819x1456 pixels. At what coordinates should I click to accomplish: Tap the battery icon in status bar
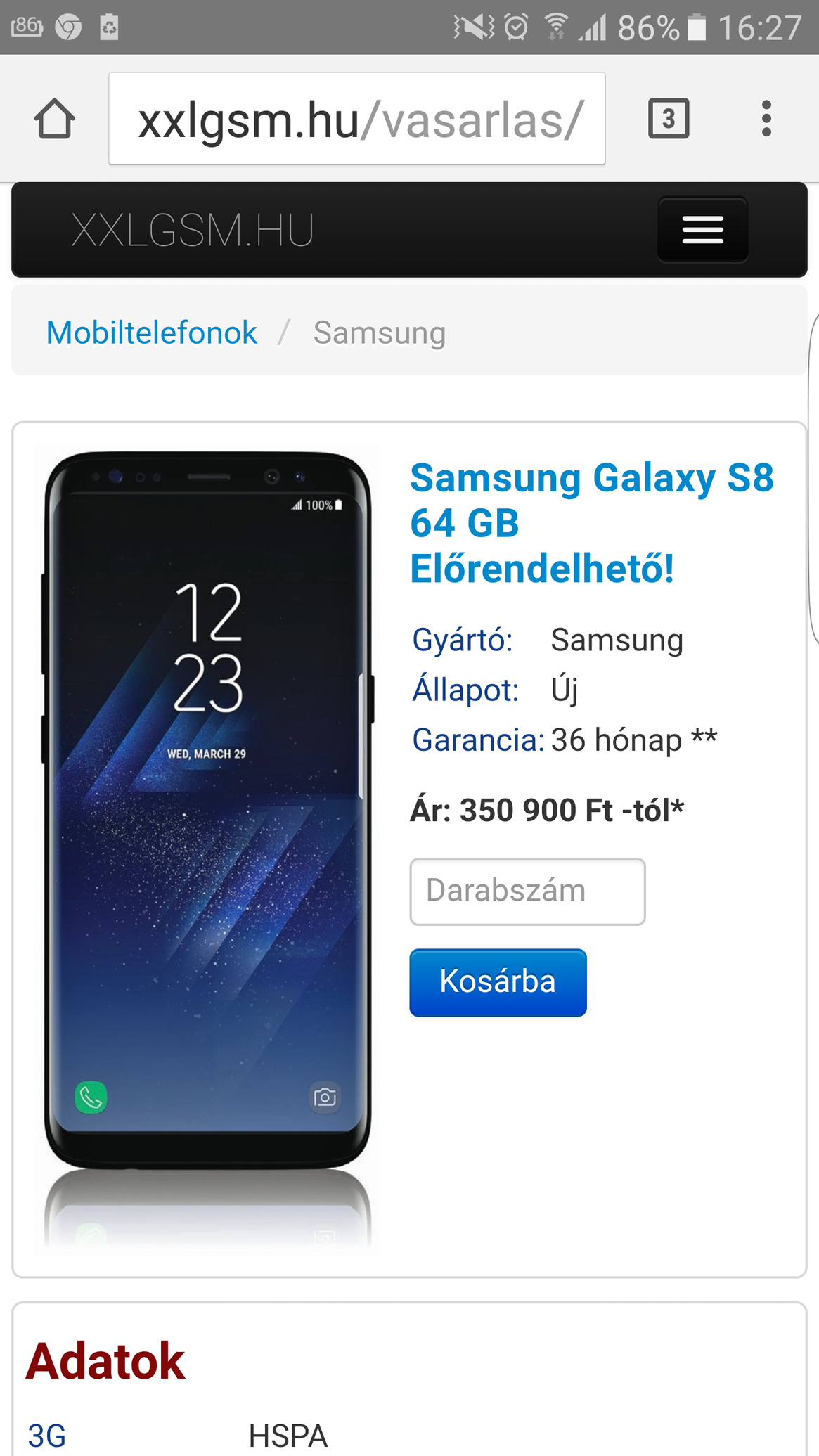point(696,27)
